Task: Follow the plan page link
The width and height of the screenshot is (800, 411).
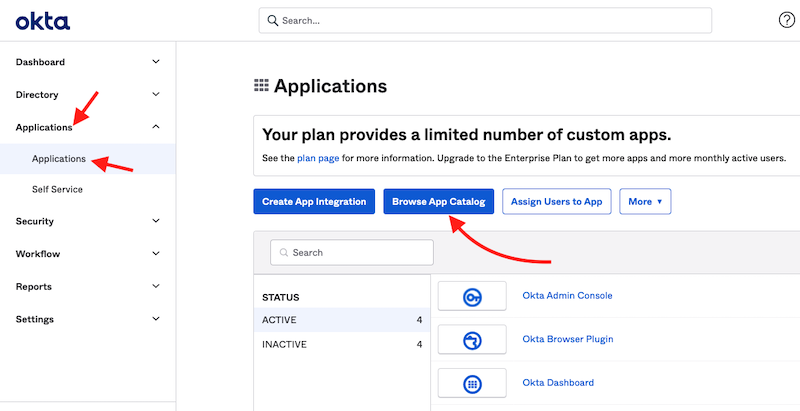Action: coord(318,158)
